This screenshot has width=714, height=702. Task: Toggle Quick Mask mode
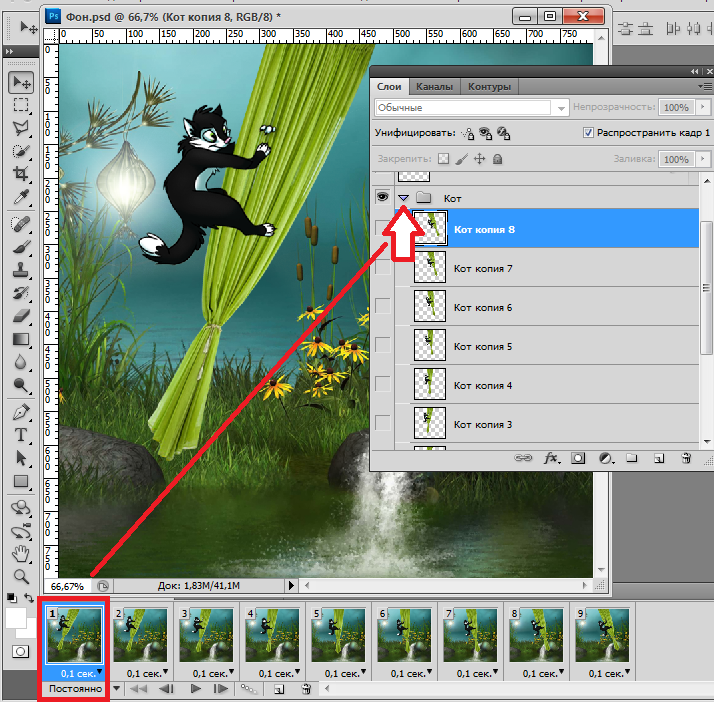20,651
